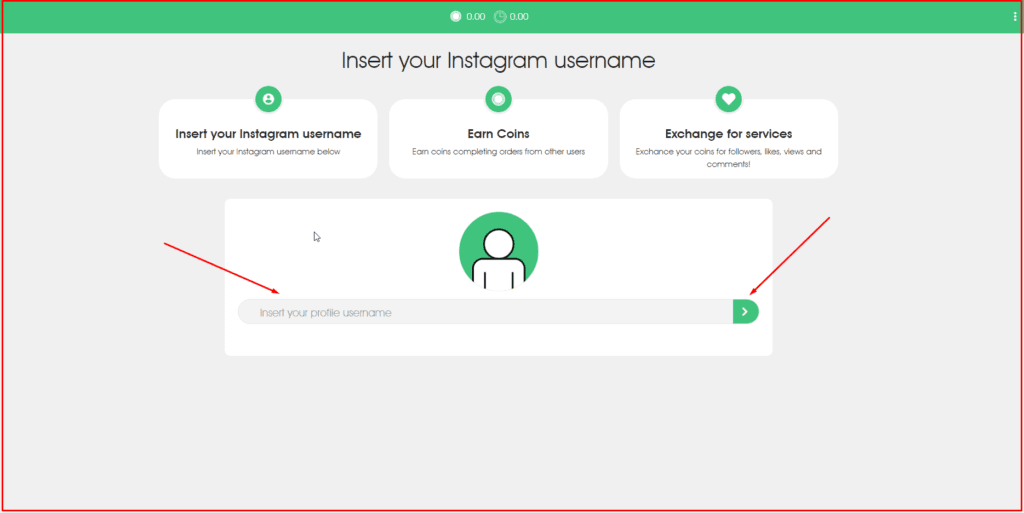This screenshot has width=1024, height=513.
Task: Click the coin icon above Earn Coins
Action: (x=498, y=99)
